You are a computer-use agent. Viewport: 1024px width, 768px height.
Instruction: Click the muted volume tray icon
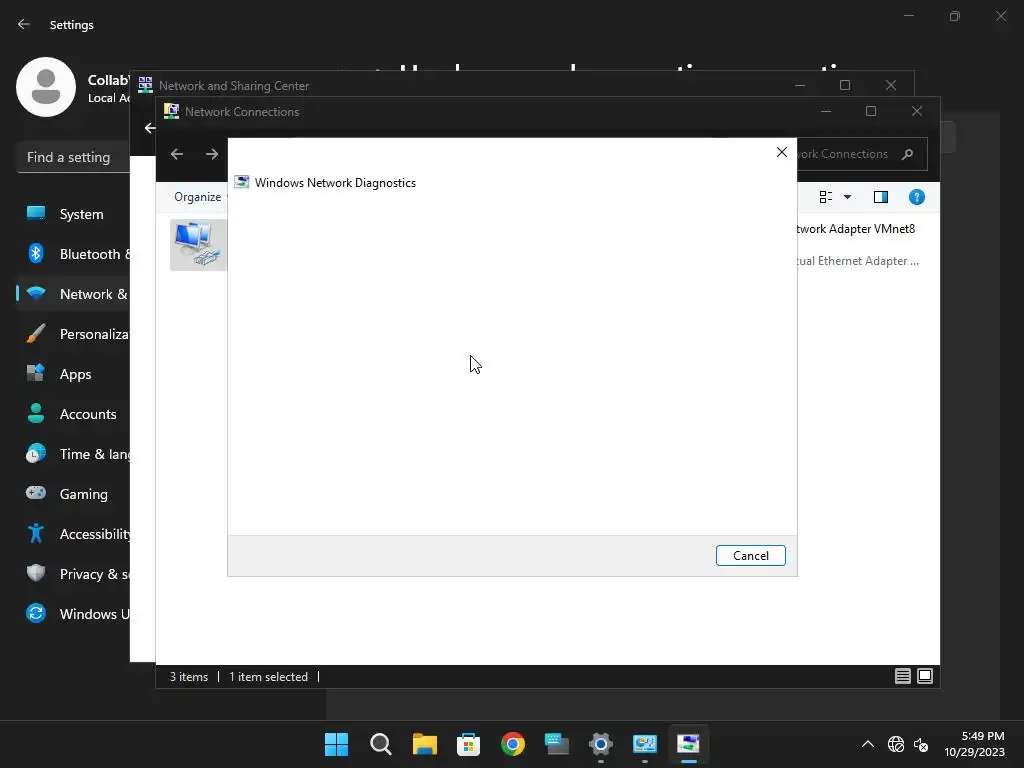click(x=921, y=744)
